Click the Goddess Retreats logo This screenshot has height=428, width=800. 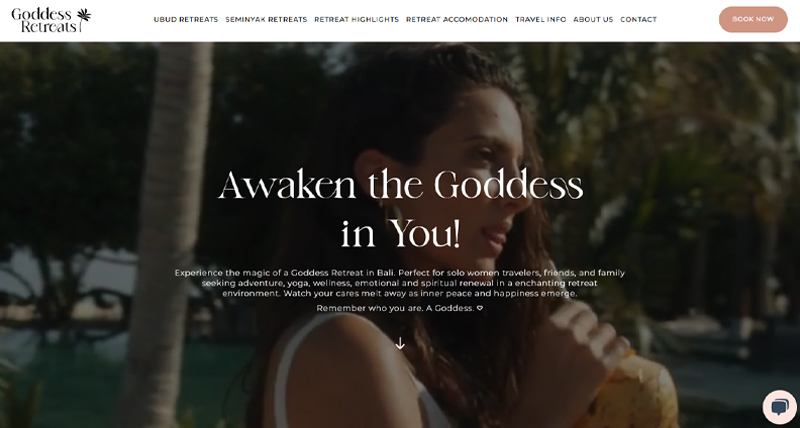point(51,20)
